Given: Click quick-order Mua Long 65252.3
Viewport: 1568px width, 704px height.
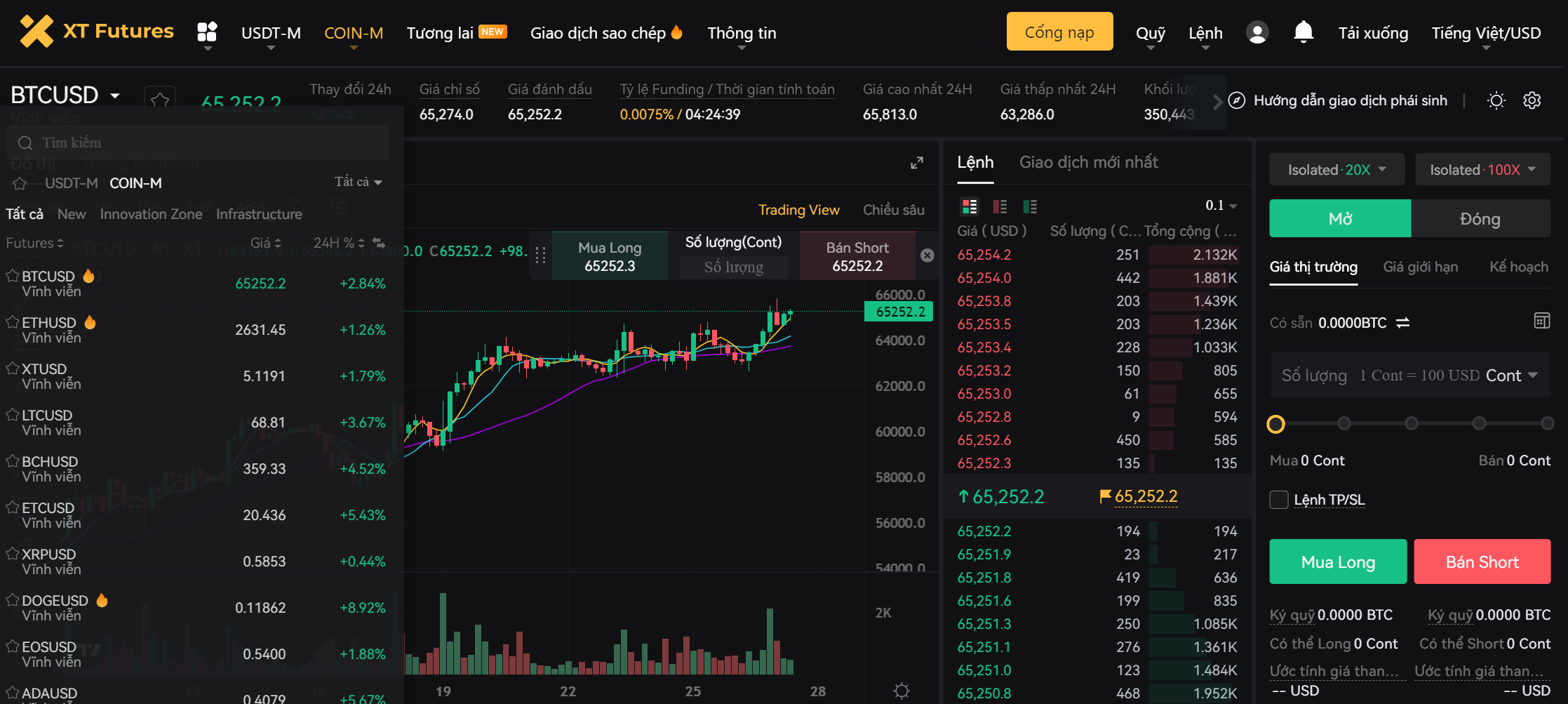Looking at the screenshot, I should [610, 256].
